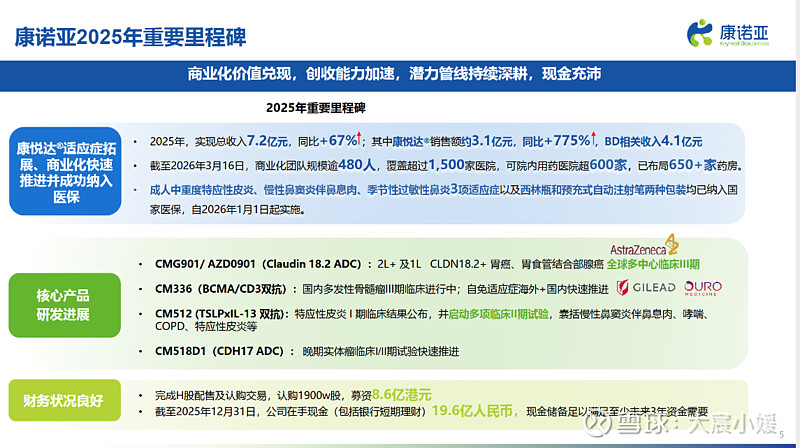Click the lime box 财务状况良好

tap(65, 400)
